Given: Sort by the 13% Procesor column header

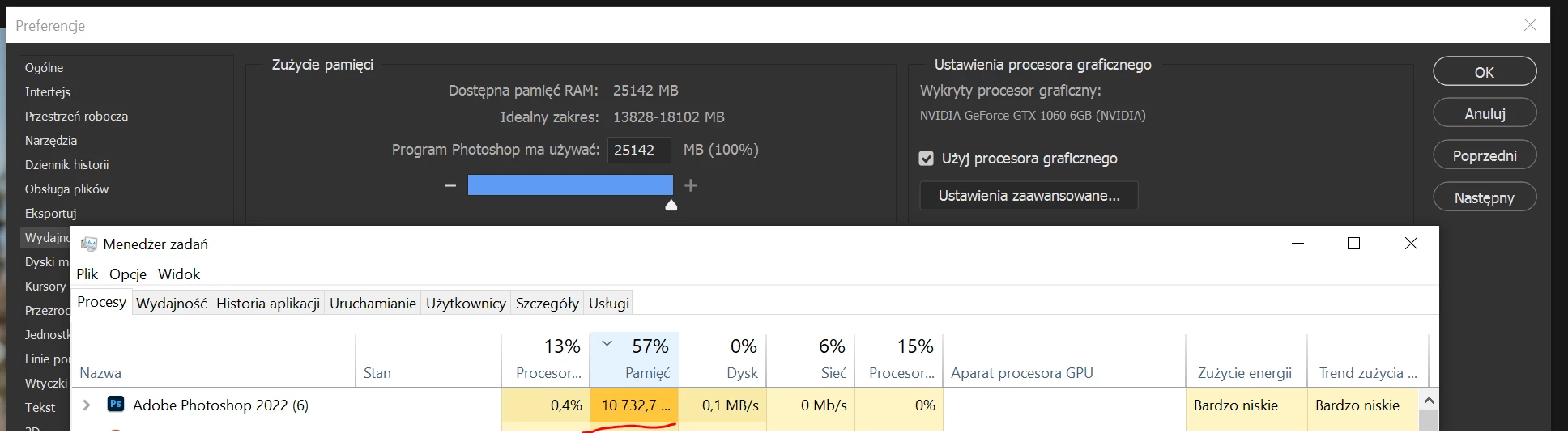Looking at the screenshot, I should [546, 360].
